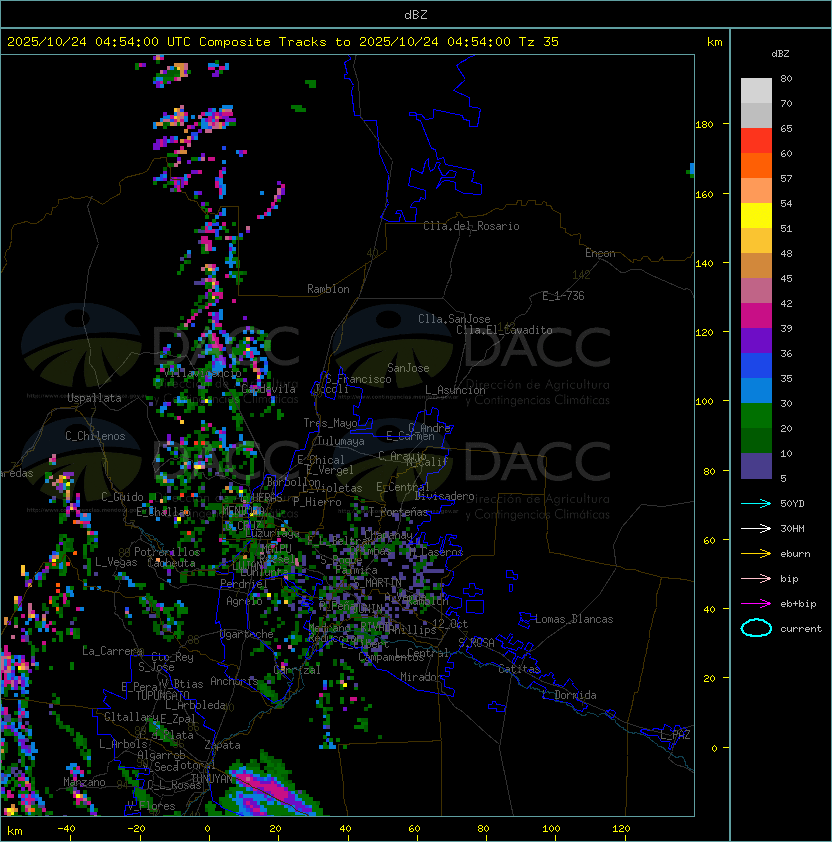832x842 pixels.
Task: Click the 'Tulumaya' place label
Action: click(x=341, y=441)
